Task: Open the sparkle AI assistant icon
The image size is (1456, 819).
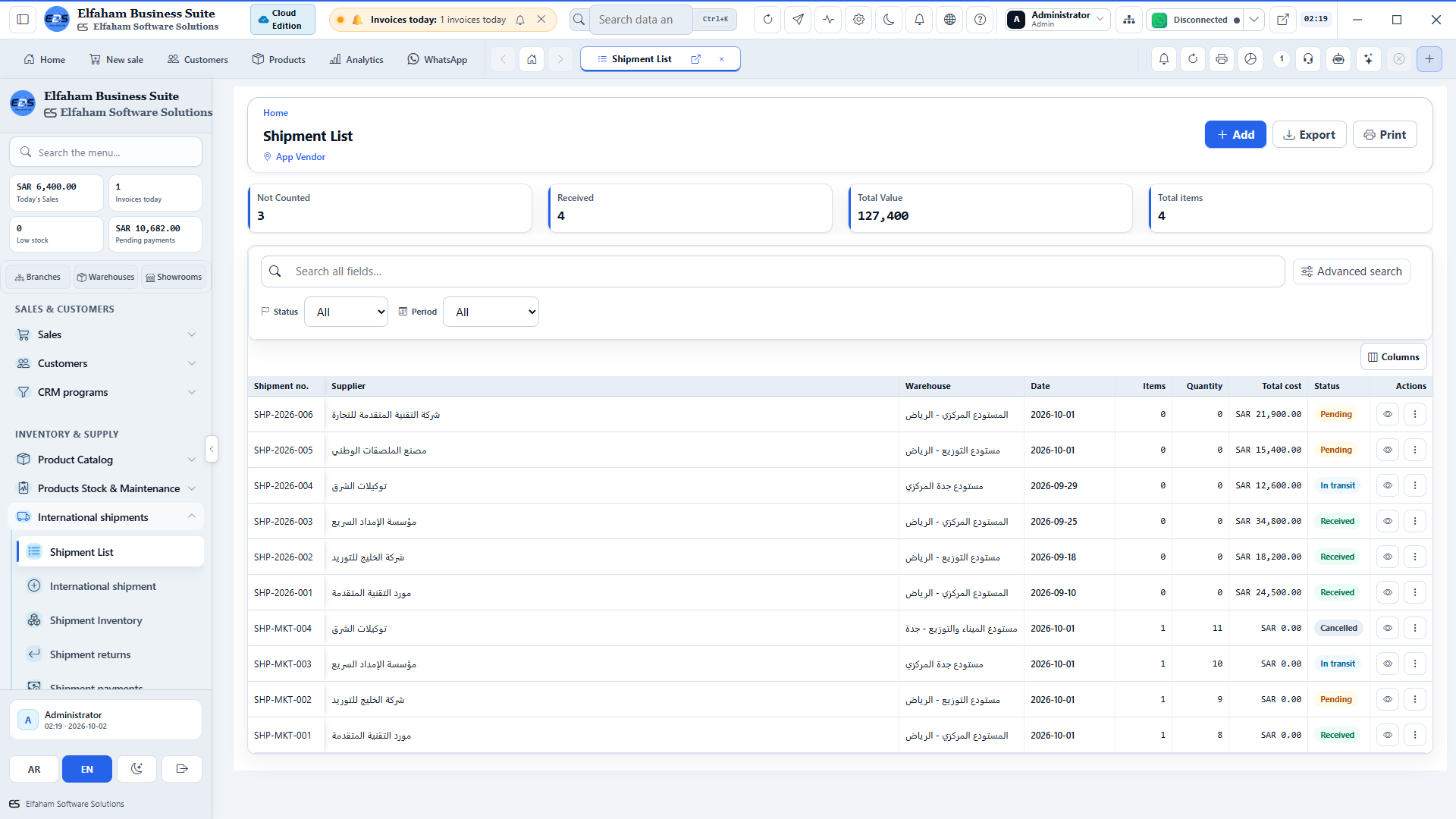Action: click(1368, 59)
